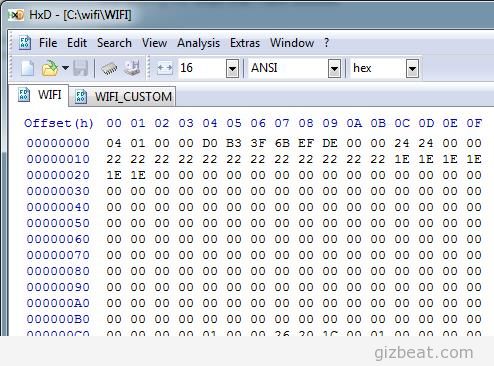
Task: Select offset row 00000010
Action: tap(58, 159)
